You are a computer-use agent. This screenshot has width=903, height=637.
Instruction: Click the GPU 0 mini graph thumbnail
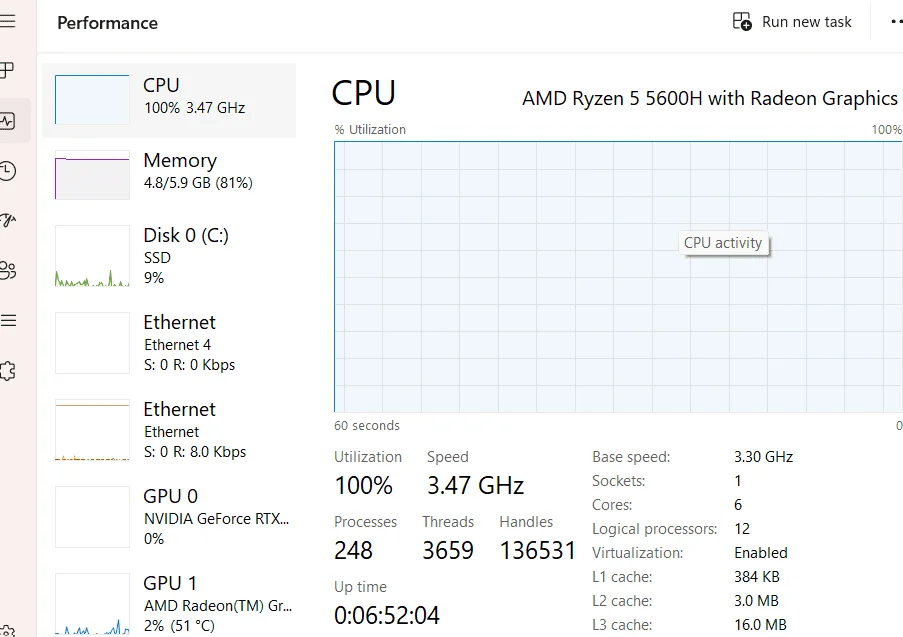pos(92,517)
